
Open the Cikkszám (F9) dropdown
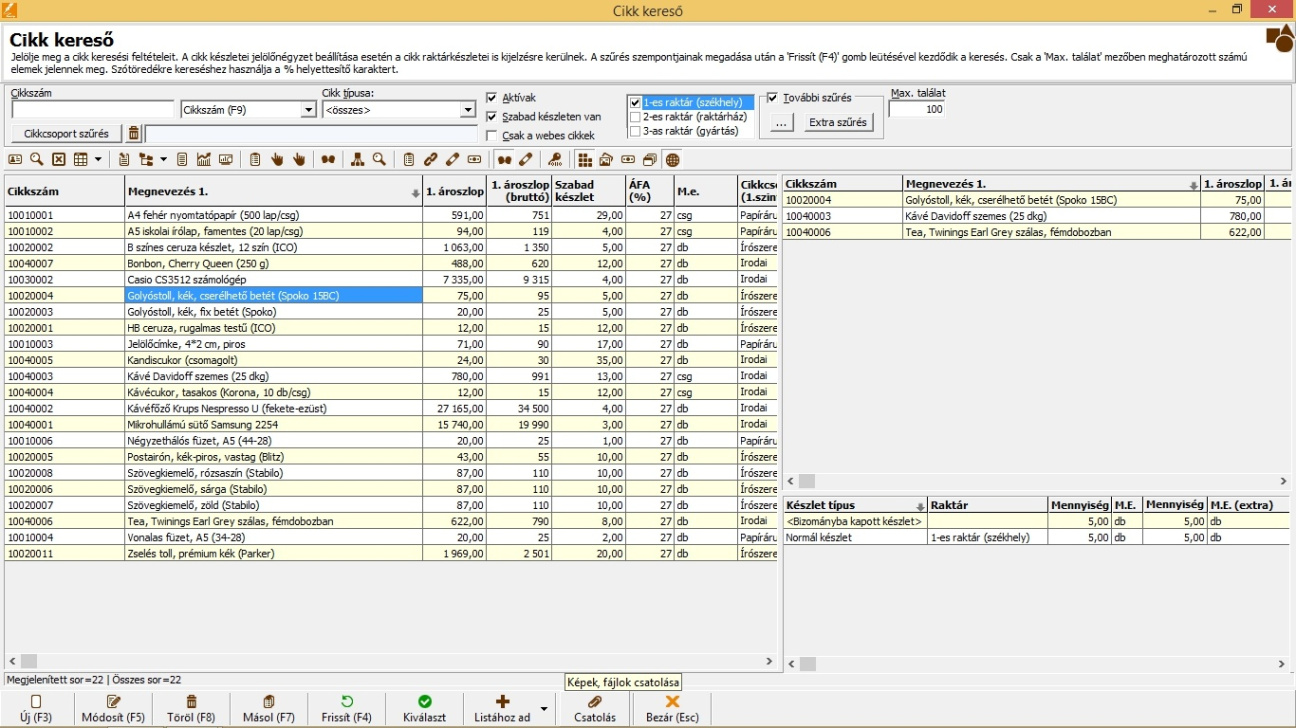(308, 110)
